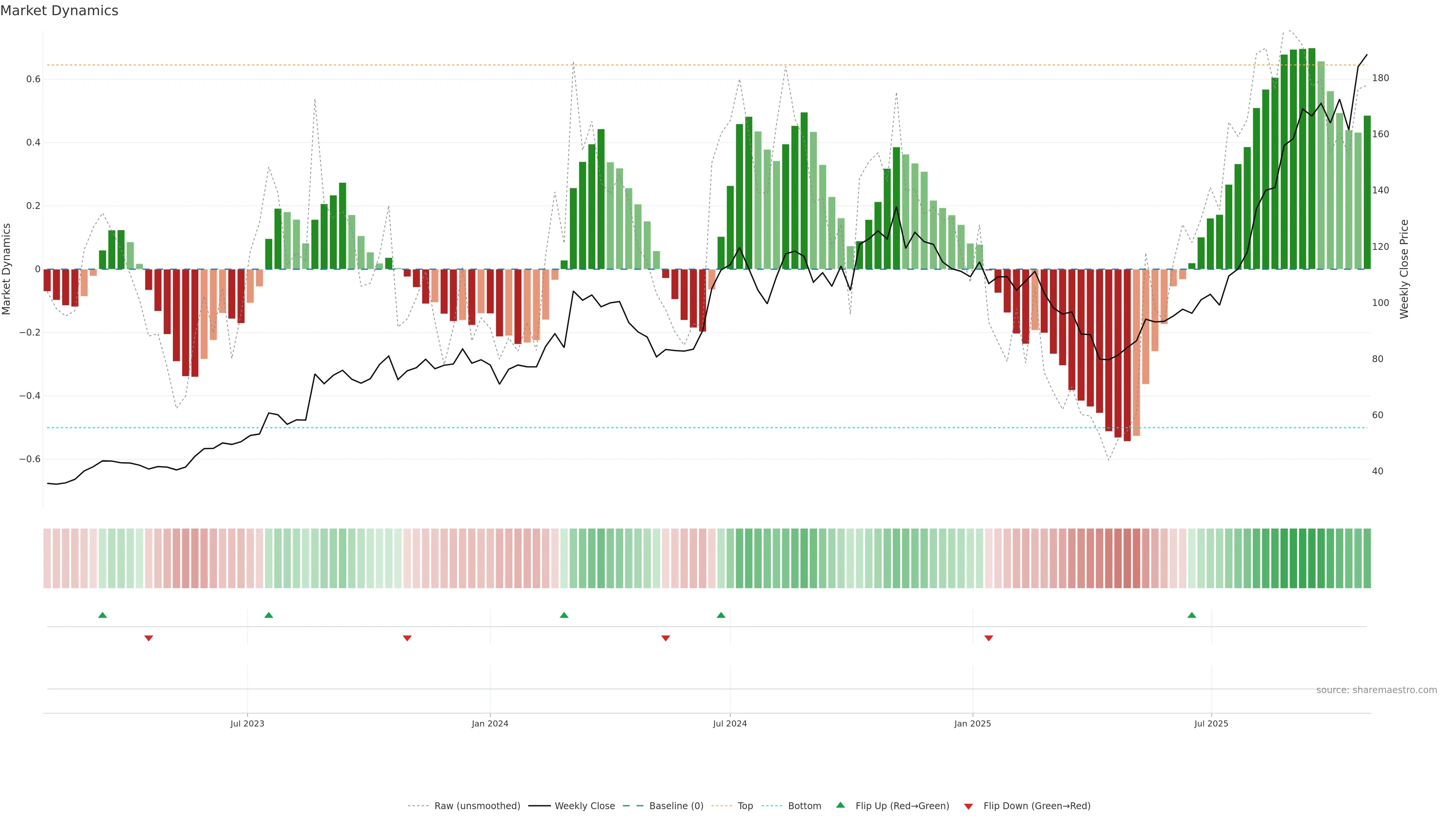Click the Top legend entry

click(x=745, y=806)
